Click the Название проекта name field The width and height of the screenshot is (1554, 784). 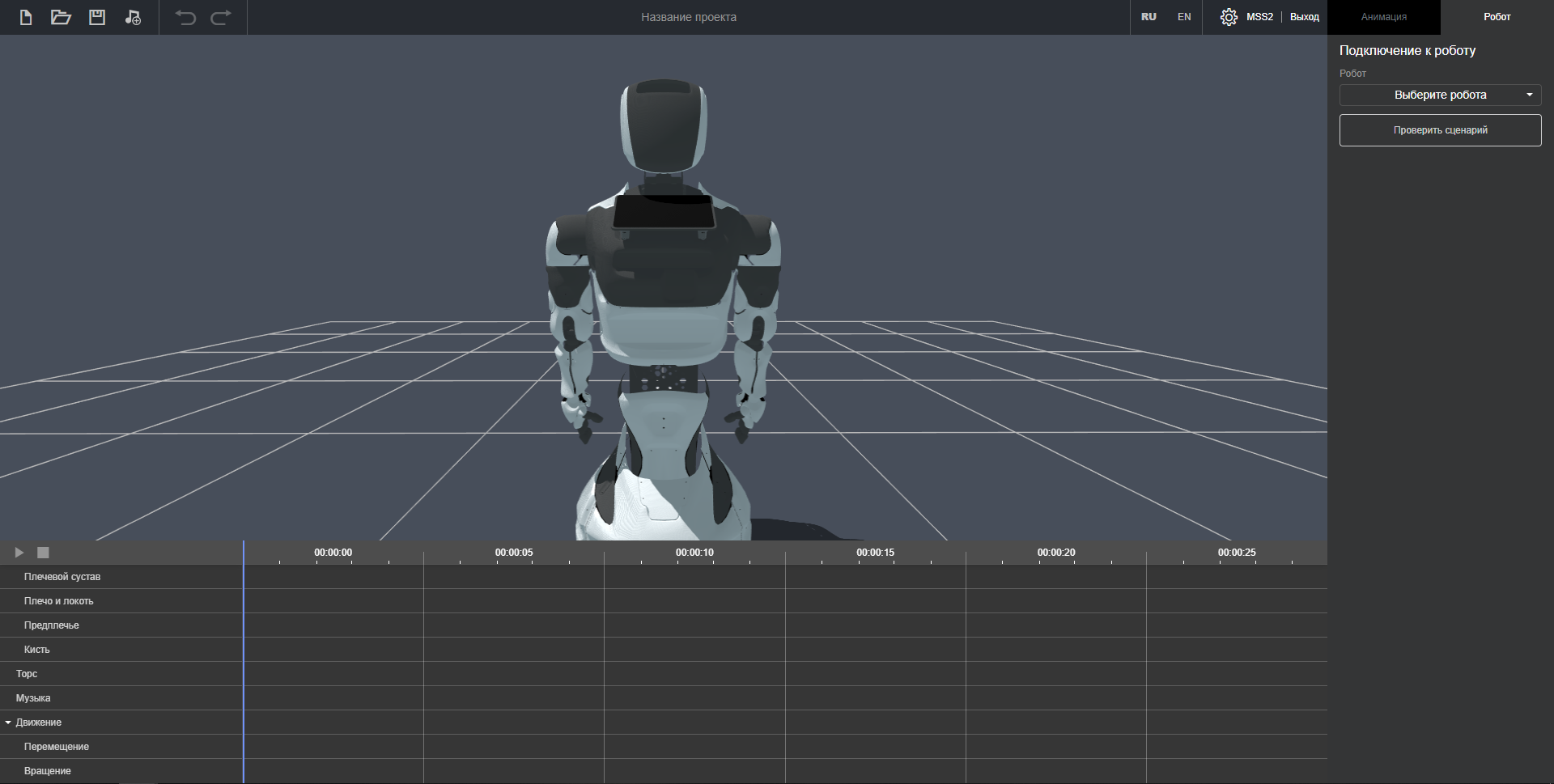tap(688, 17)
